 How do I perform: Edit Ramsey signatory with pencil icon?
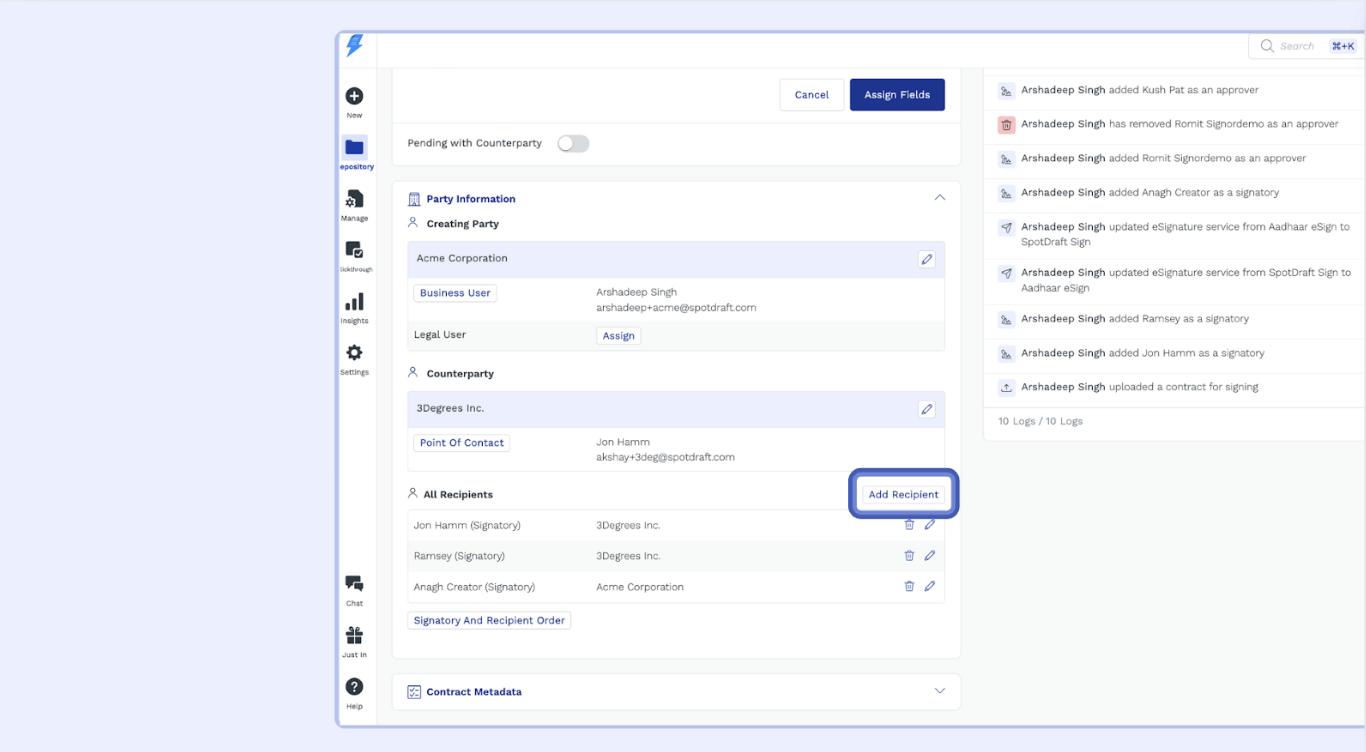click(x=929, y=556)
